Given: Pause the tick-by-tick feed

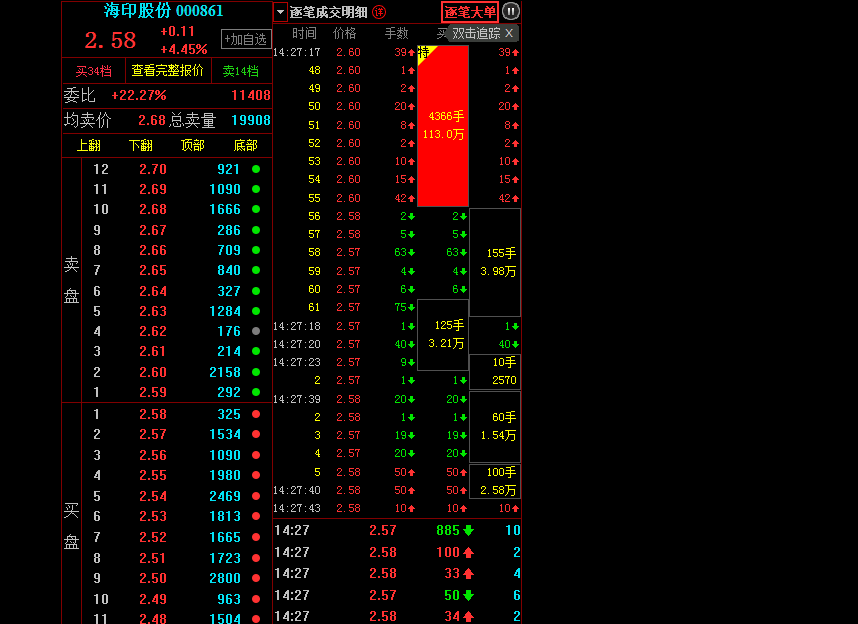Looking at the screenshot, I should tap(510, 11).
